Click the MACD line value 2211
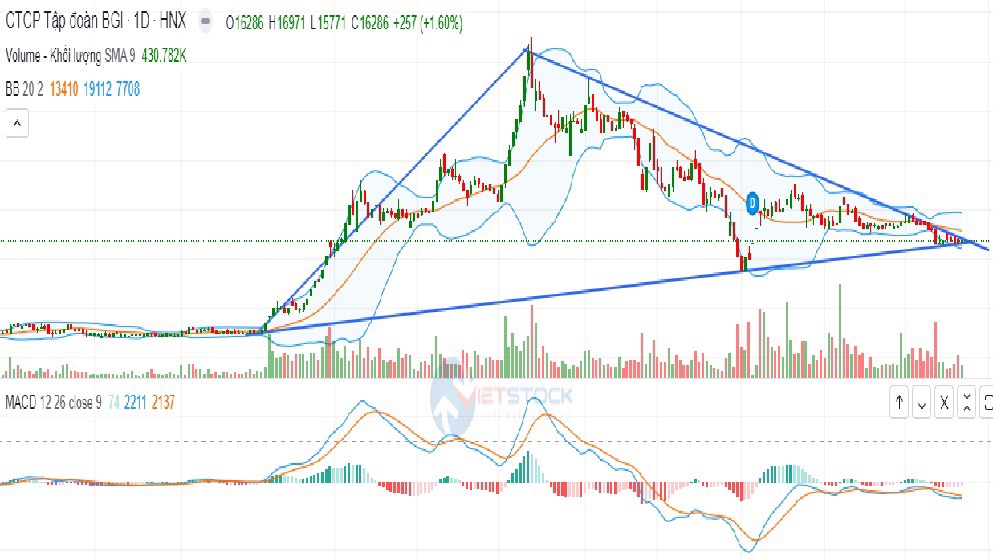The height and width of the screenshot is (559, 993). click(135, 403)
